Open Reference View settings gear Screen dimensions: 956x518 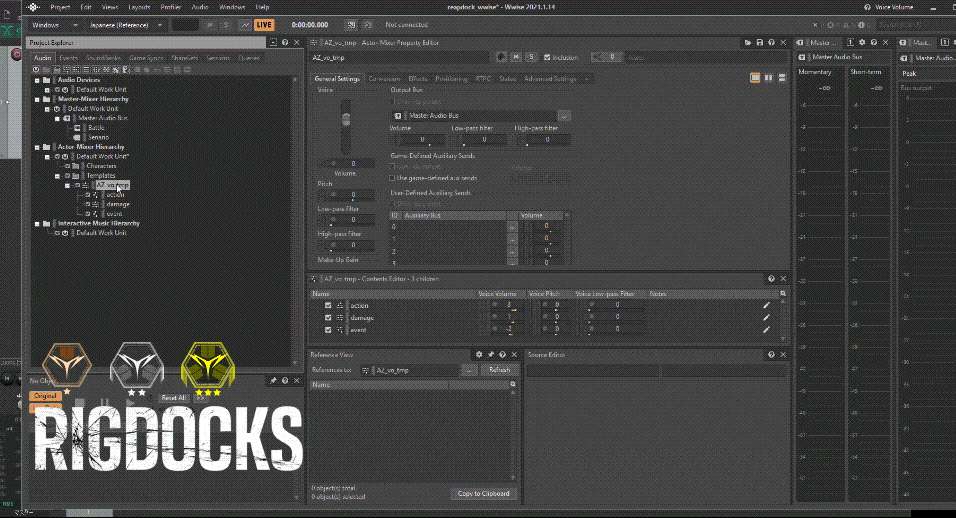pyautogui.click(x=479, y=355)
